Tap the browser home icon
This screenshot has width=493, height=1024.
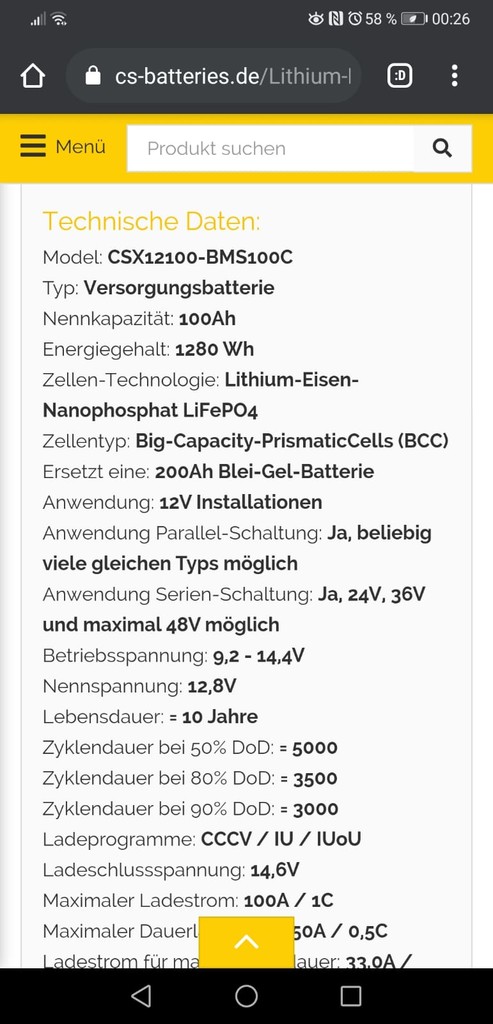(33, 76)
